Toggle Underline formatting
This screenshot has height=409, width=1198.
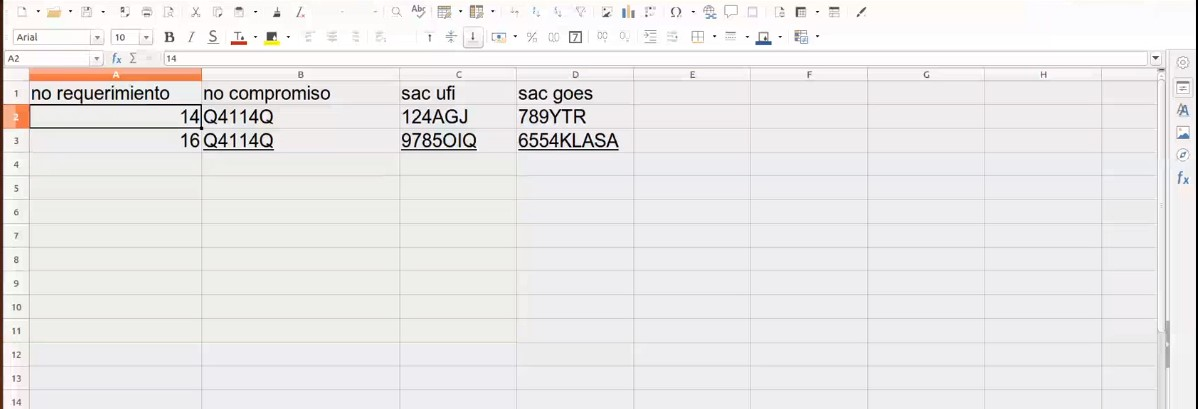tap(213, 37)
